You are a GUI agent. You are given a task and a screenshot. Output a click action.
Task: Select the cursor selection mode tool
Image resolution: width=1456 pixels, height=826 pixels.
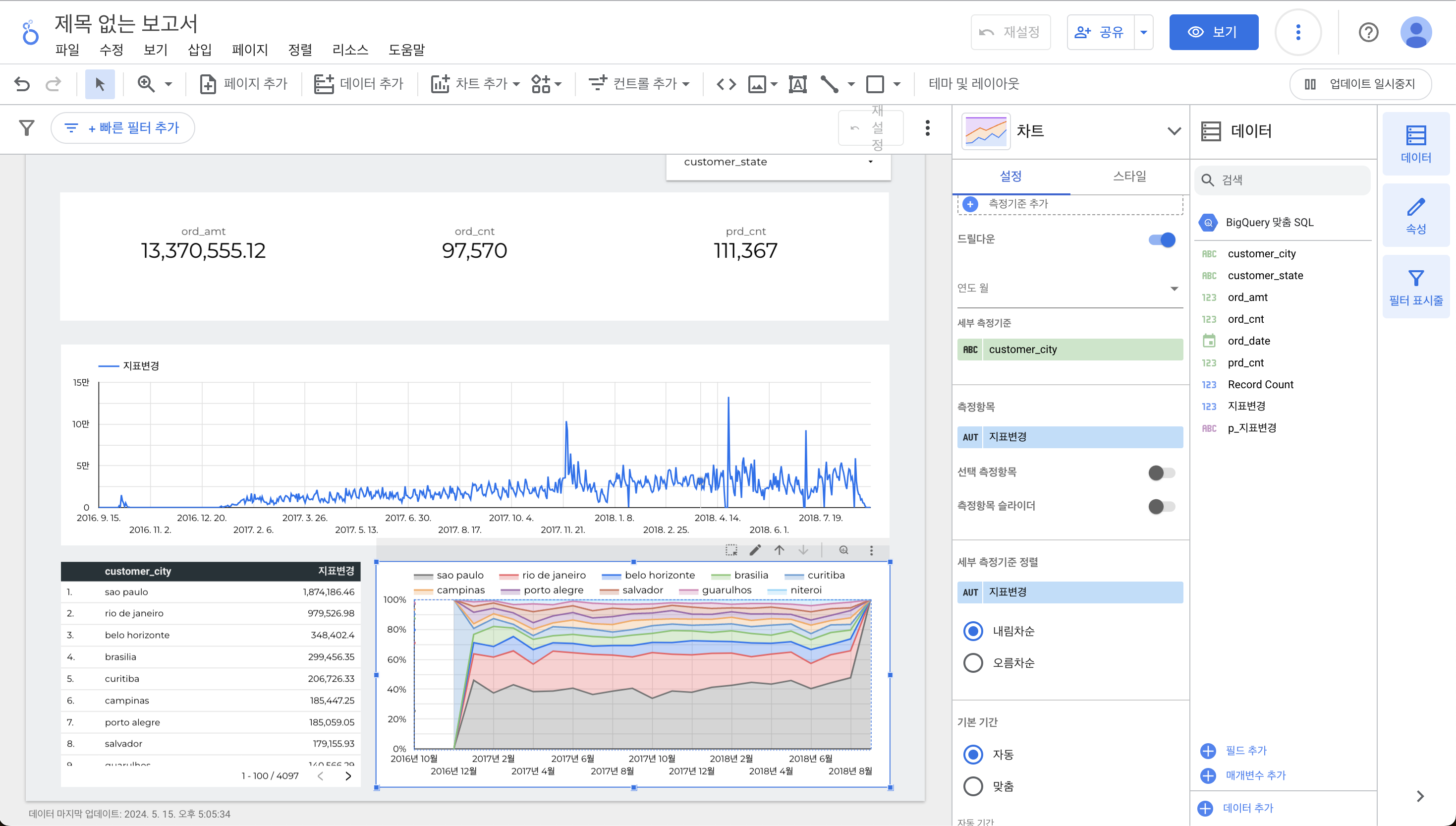tap(100, 84)
